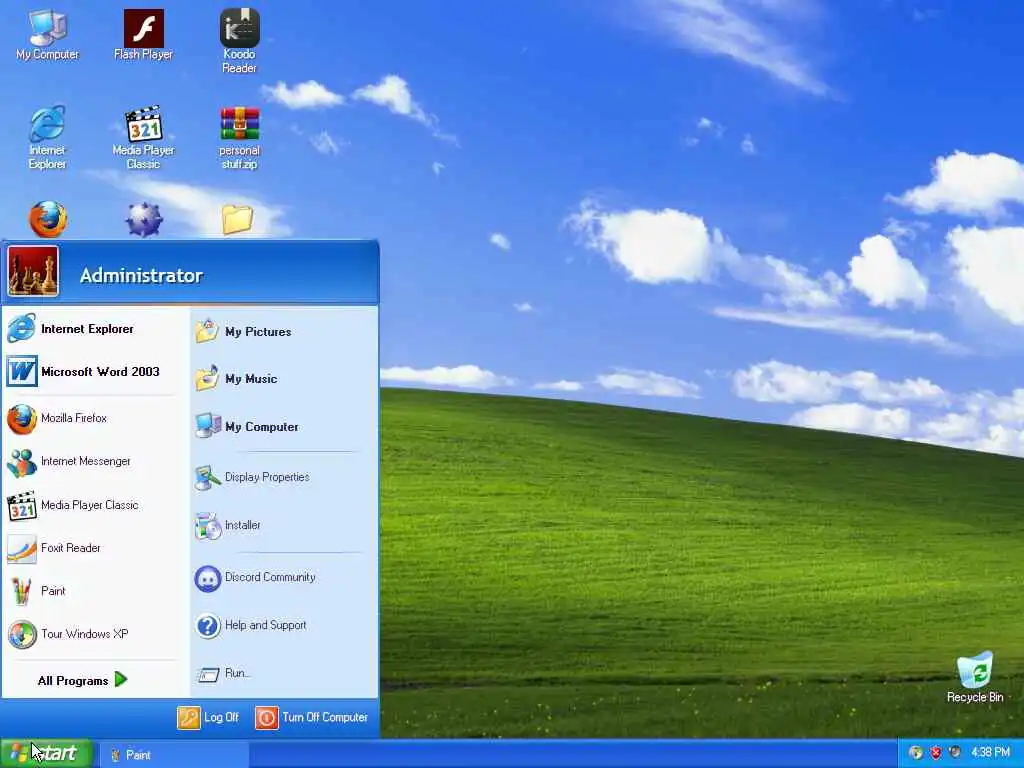Launch Media Player Classic desktop icon
1024x768 pixels.
[x=143, y=138]
